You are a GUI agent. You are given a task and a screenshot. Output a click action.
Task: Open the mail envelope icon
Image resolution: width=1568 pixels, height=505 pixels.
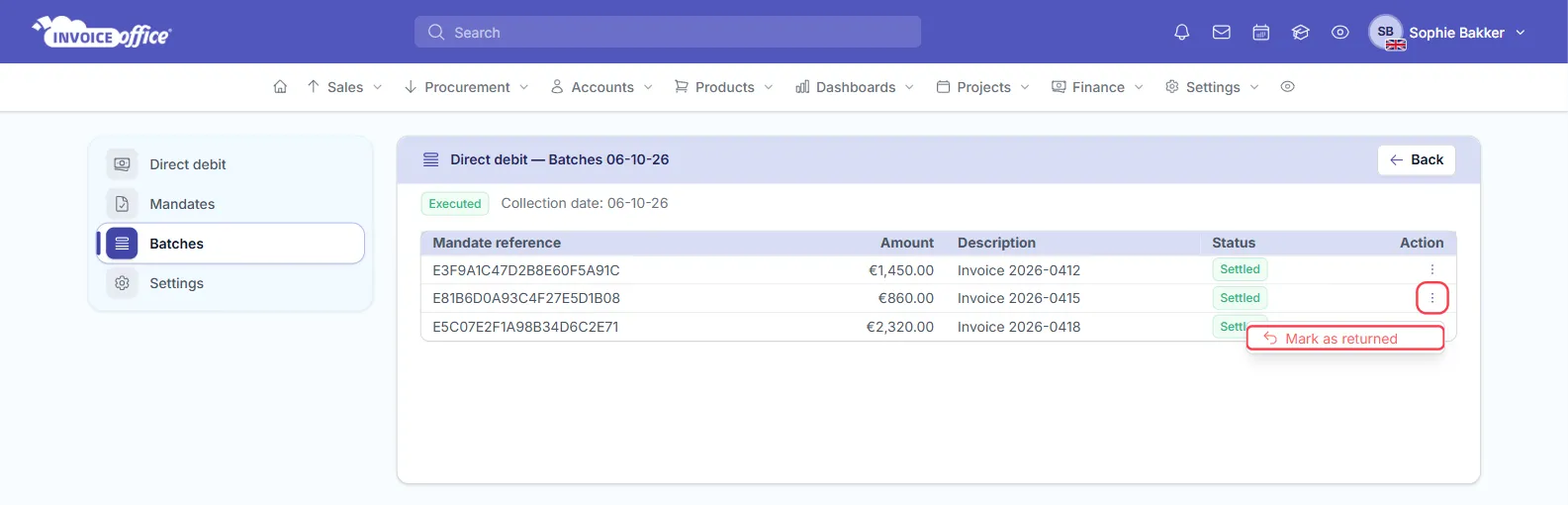pyautogui.click(x=1221, y=33)
